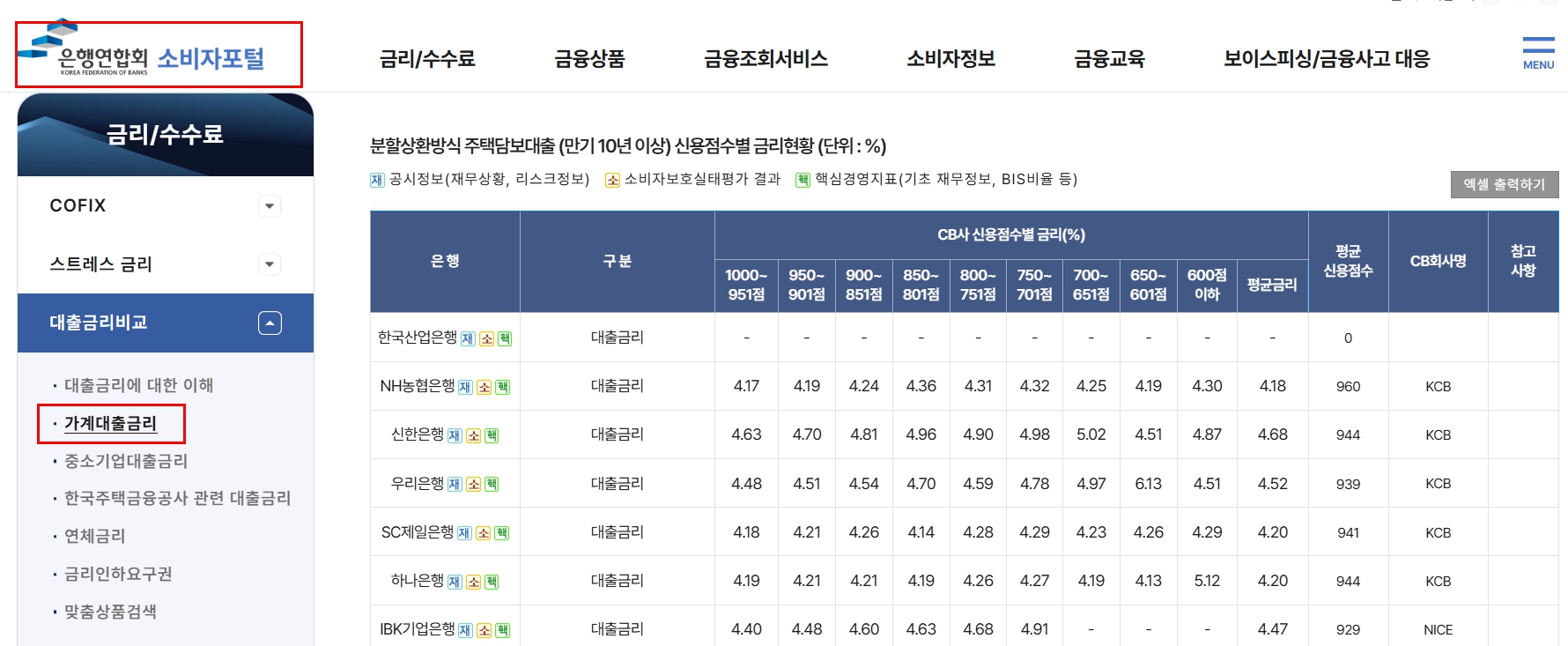The height and width of the screenshot is (646, 1568).
Task: Click the 재 공시정보 legend icon
Action: coord(377,180)
